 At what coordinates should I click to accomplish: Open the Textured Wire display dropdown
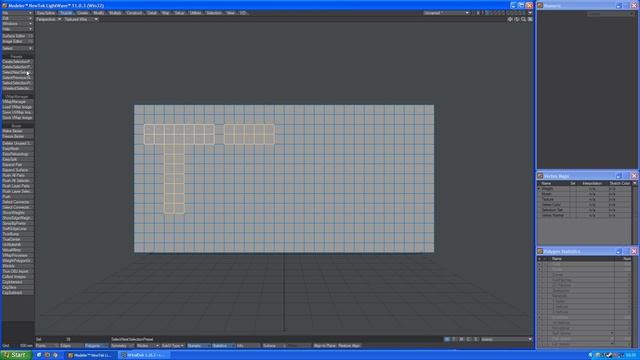pyautogui.click(x=80, y=19)
